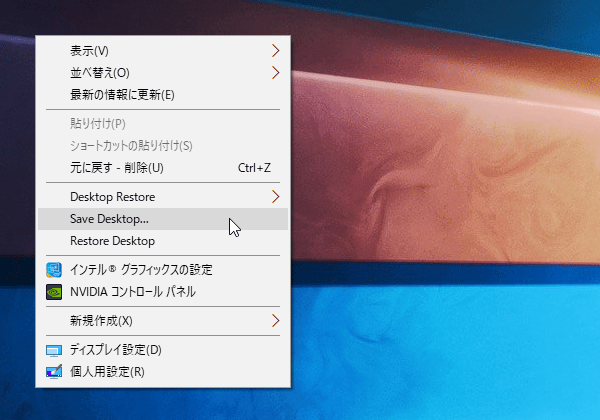Expand the 並べ替え(O) submenu arrow
The image size is (600, 420).
coord(276,72)
